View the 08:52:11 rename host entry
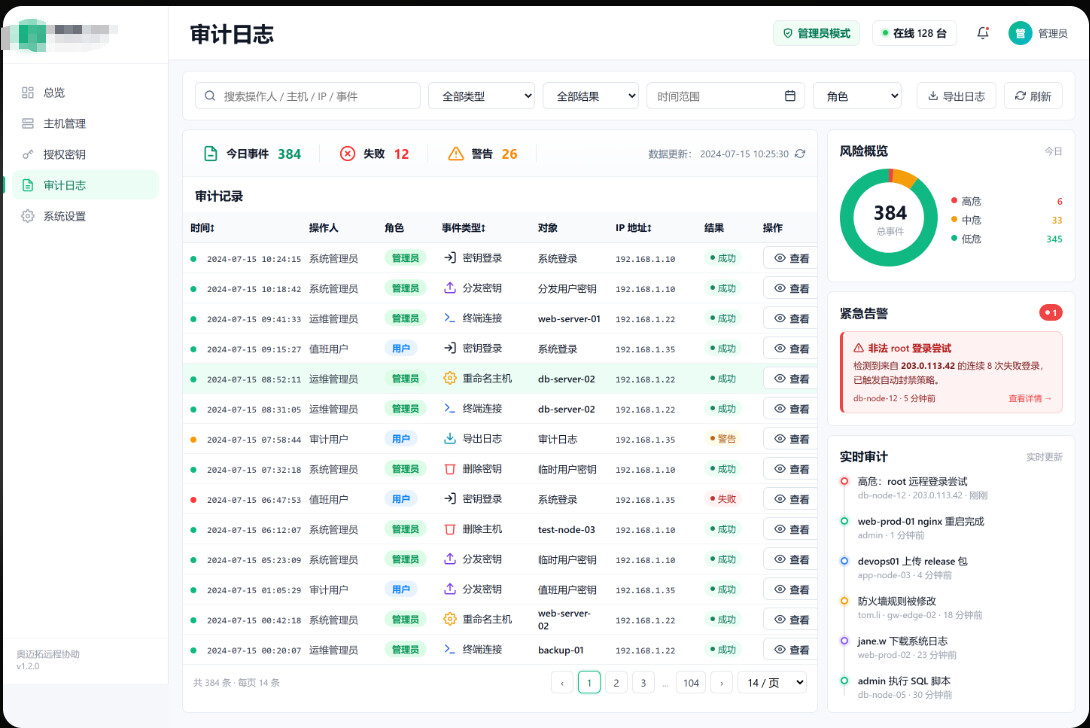The height and width of the screenshot is (728, 1090). pos(791,379)
